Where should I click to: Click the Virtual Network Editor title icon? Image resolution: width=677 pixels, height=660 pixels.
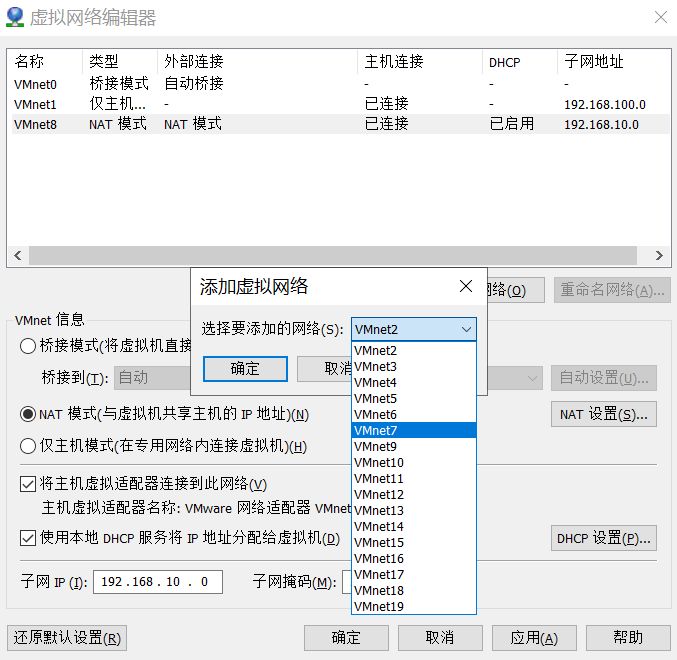(x=15, y=17)
